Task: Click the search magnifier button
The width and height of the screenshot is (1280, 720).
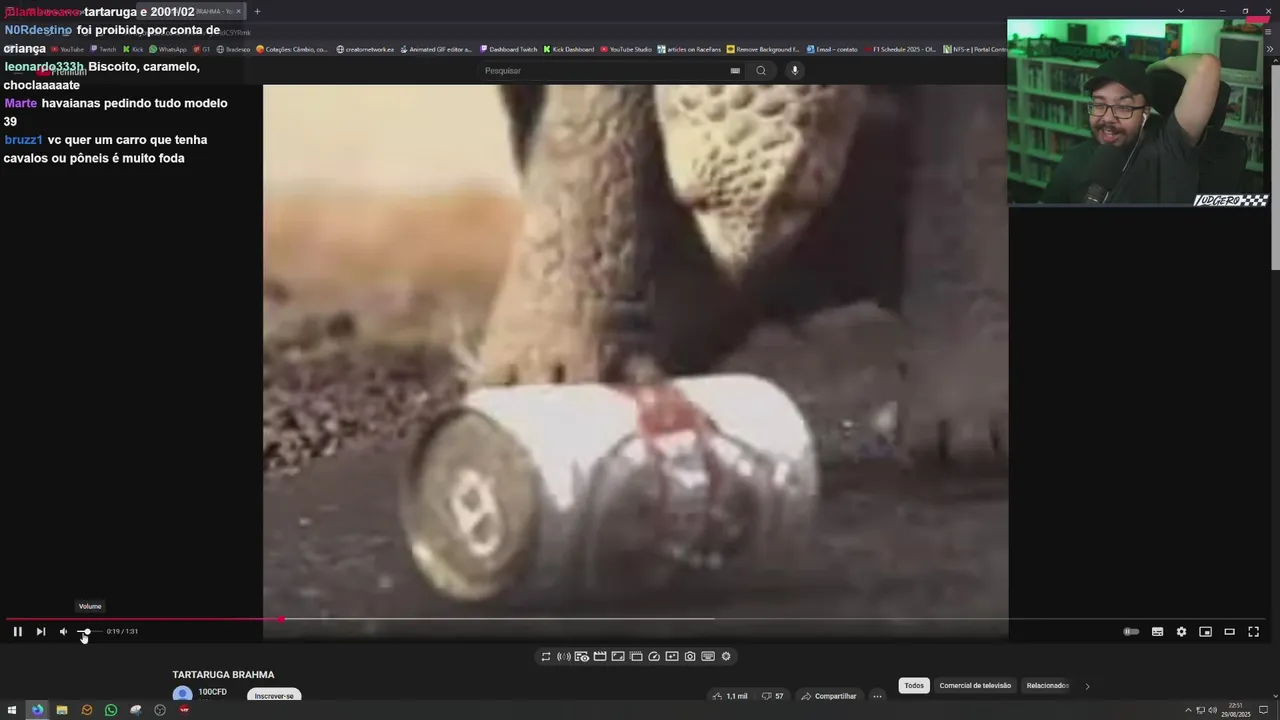Action: coord(761,70)
